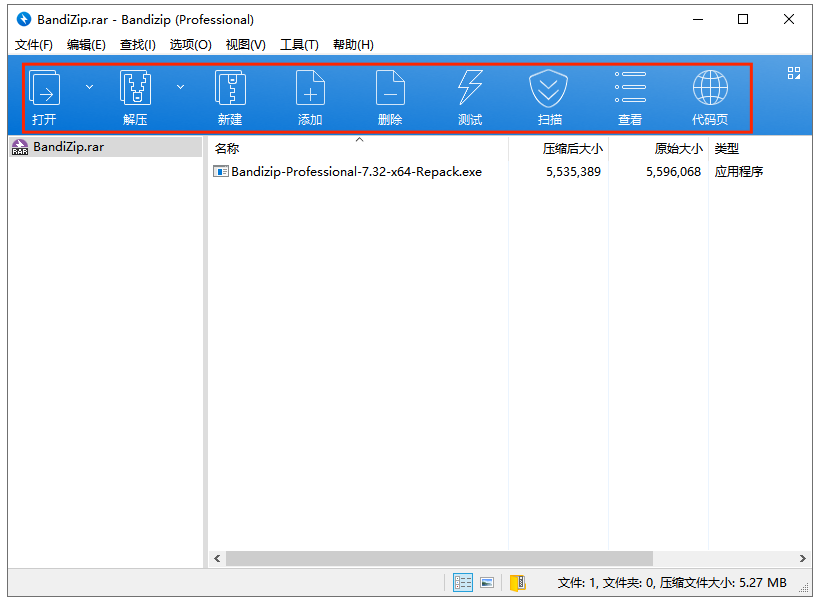Click the horizontal scrollbar thumb
Image resolution: width=820 pixels, height=600 pixels.
click(x=439, y=559)
